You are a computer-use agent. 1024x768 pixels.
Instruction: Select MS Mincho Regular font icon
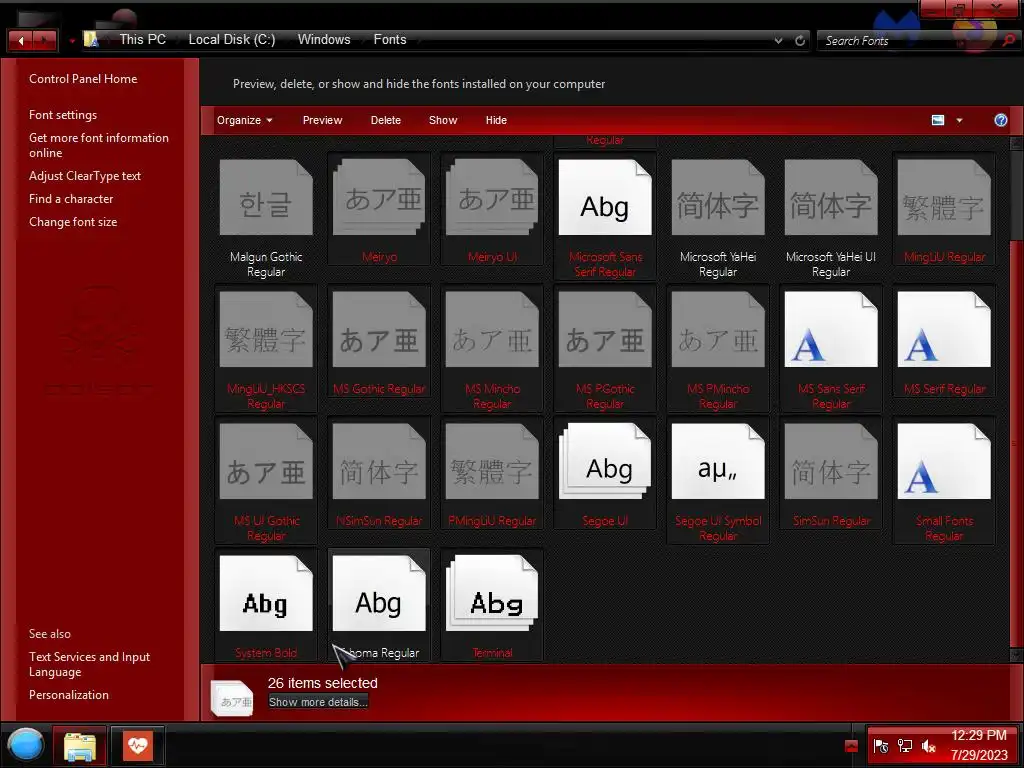pyautogui.click(x=492, y=330)
